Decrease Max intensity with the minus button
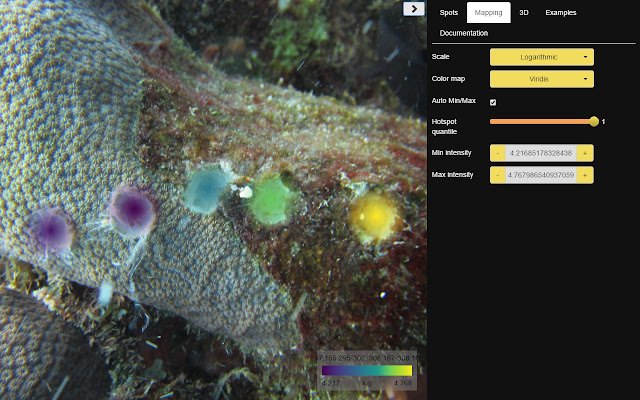The height and width of the screenshot is (400, 640). point(497,175)
